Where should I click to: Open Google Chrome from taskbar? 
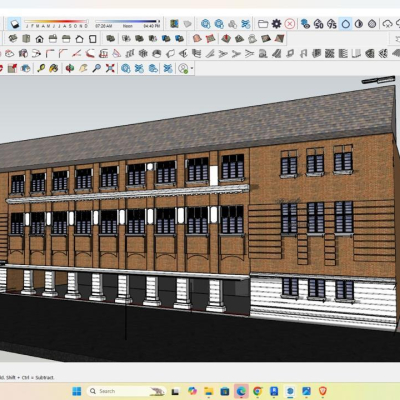(257, 391)
